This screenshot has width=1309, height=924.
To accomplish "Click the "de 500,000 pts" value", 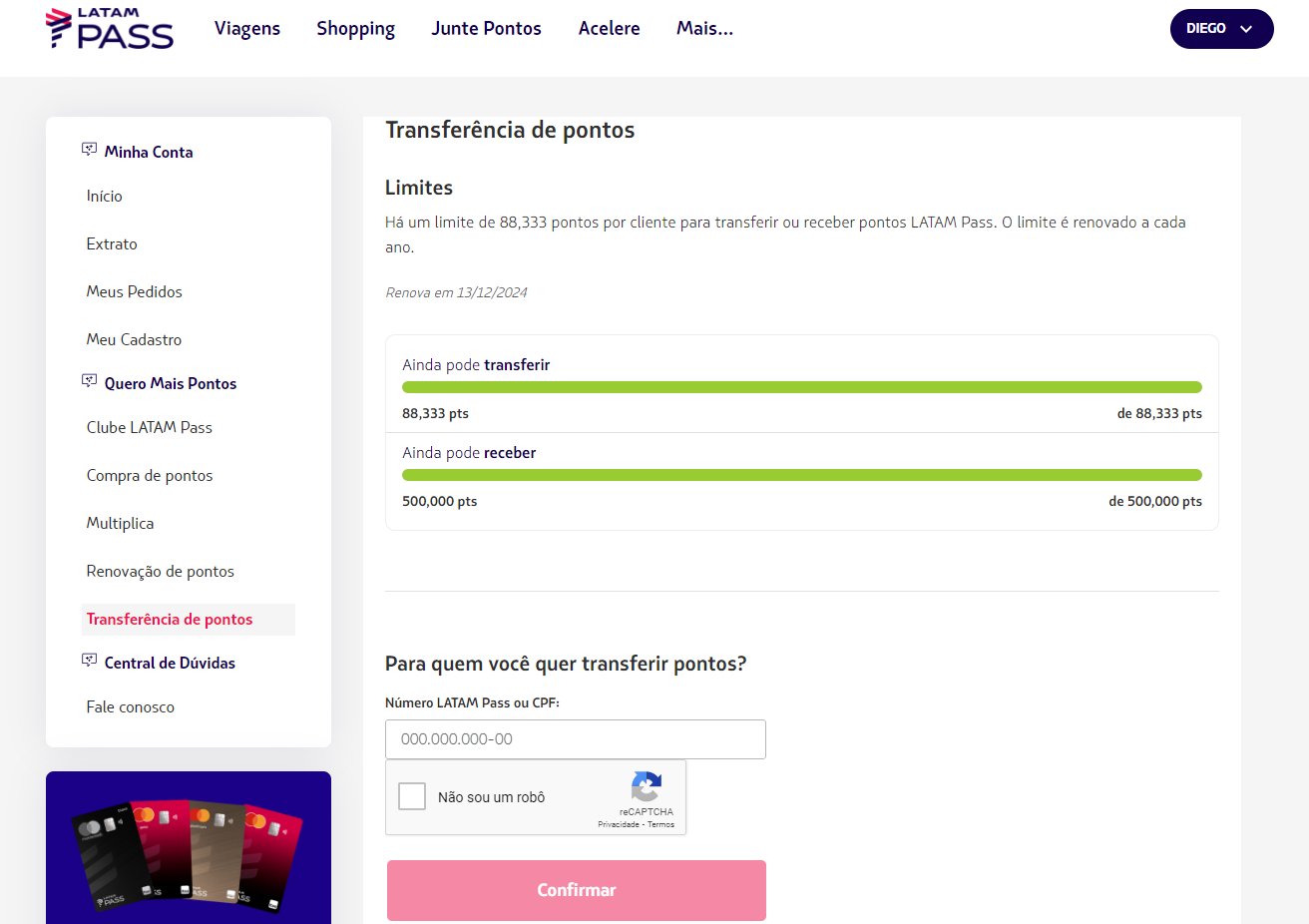I will click(x=1155, y=501).
